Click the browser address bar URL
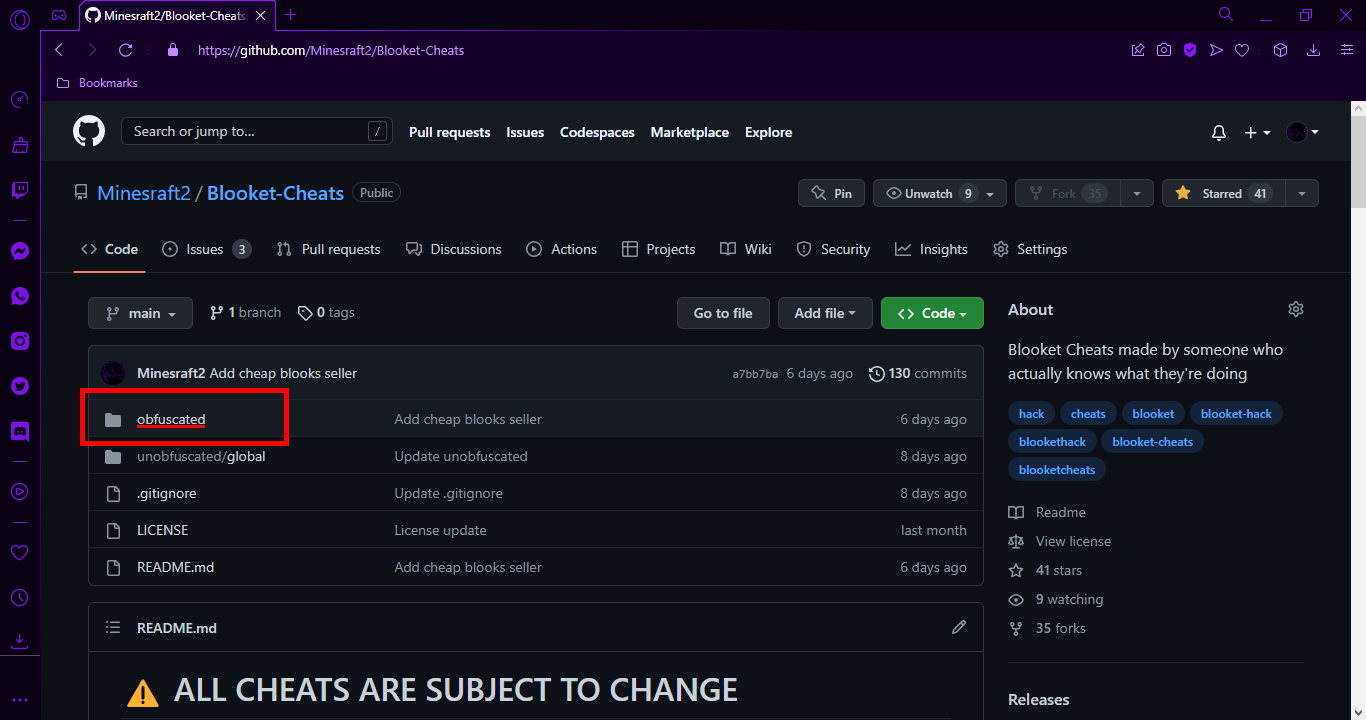The width and height of the screenshot is (1366, 720). tap(331, 50)
